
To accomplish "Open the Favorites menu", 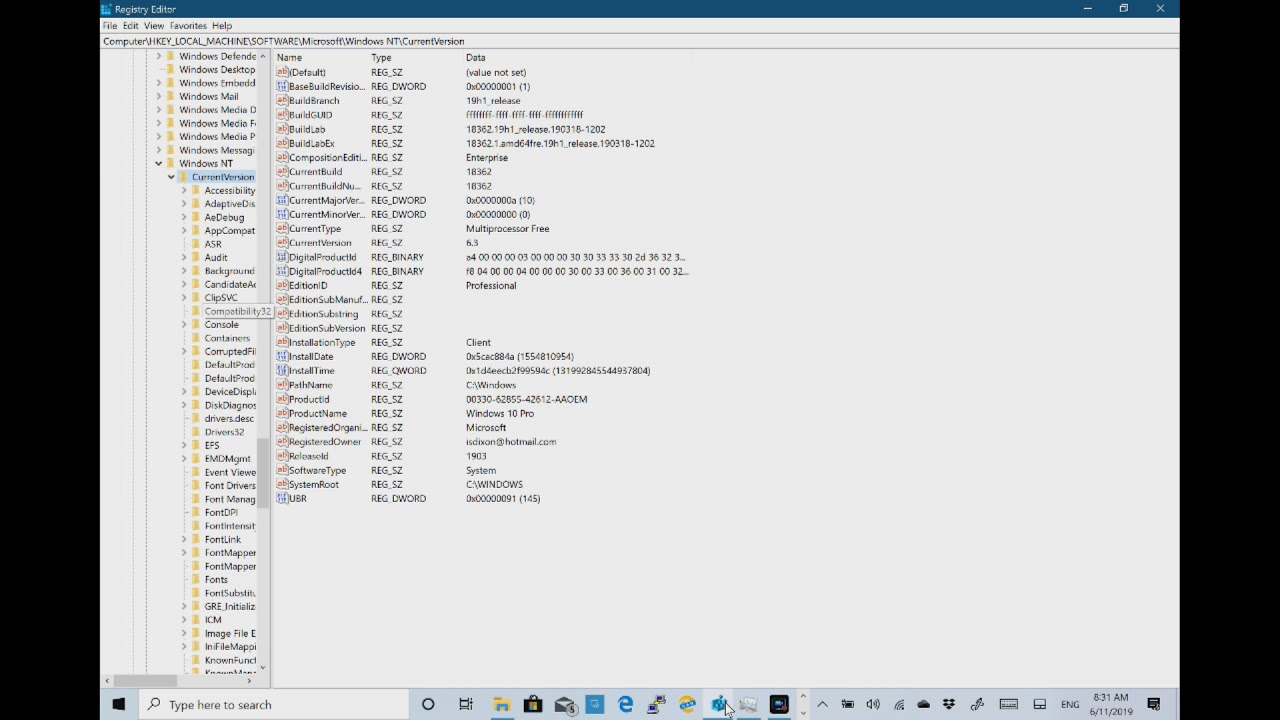I will coord(188,26).
